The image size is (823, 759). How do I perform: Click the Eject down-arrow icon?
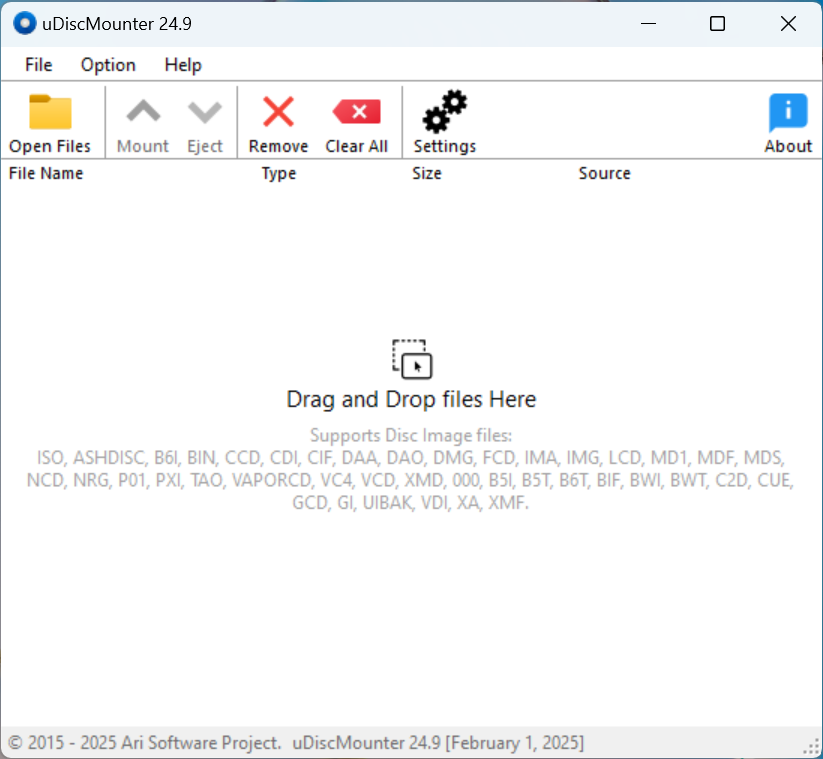pyautogui.click(x=205, y=112)
